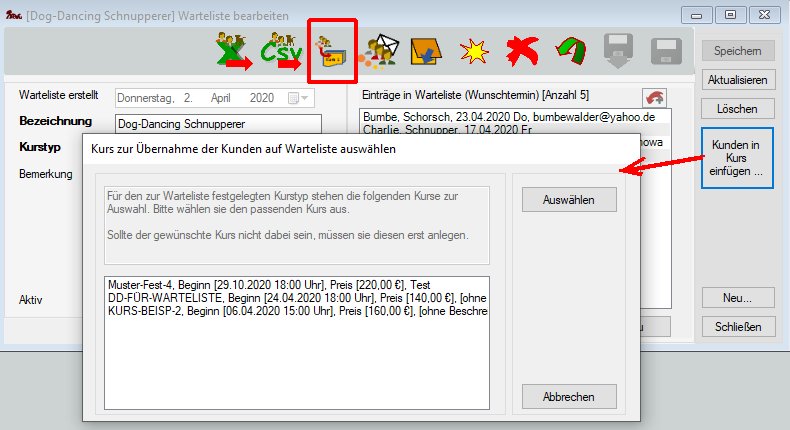Click the green-red undo arrow icon
Screen dimensions: 790x430
(567, 51)
